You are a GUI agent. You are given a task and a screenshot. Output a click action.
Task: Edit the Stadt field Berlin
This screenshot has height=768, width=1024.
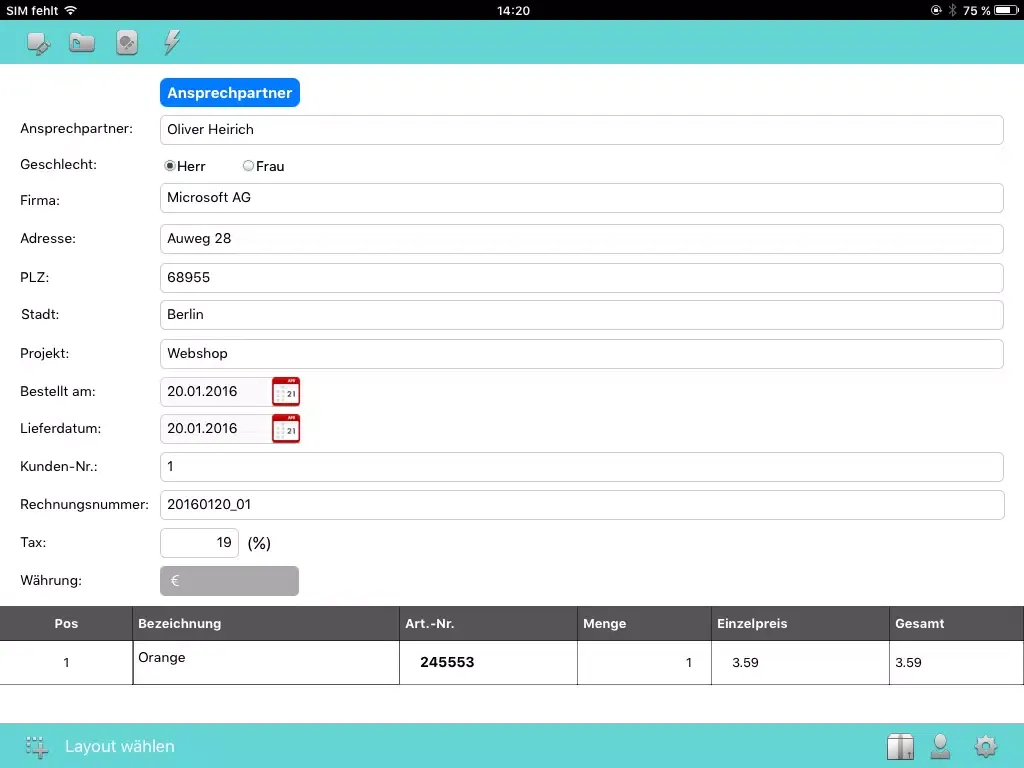(581, 315)
